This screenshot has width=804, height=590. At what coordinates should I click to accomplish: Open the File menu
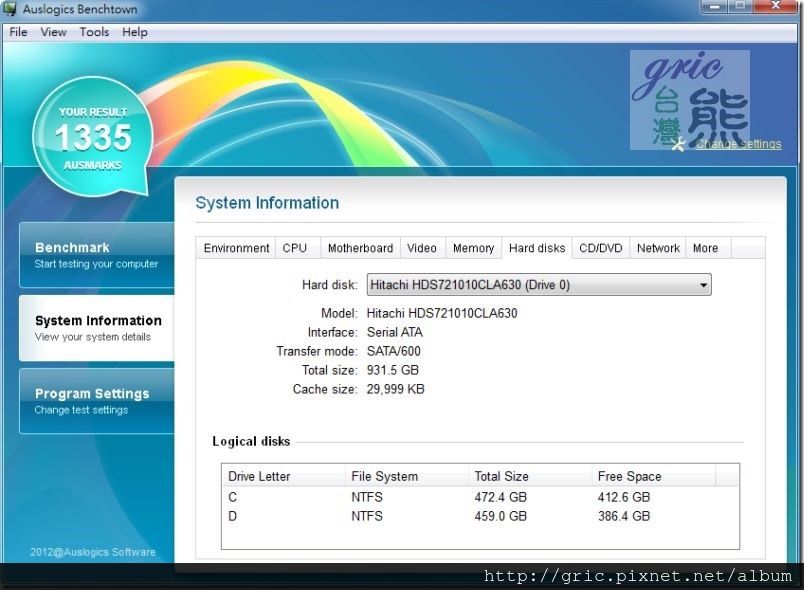[x=18, y=32]
